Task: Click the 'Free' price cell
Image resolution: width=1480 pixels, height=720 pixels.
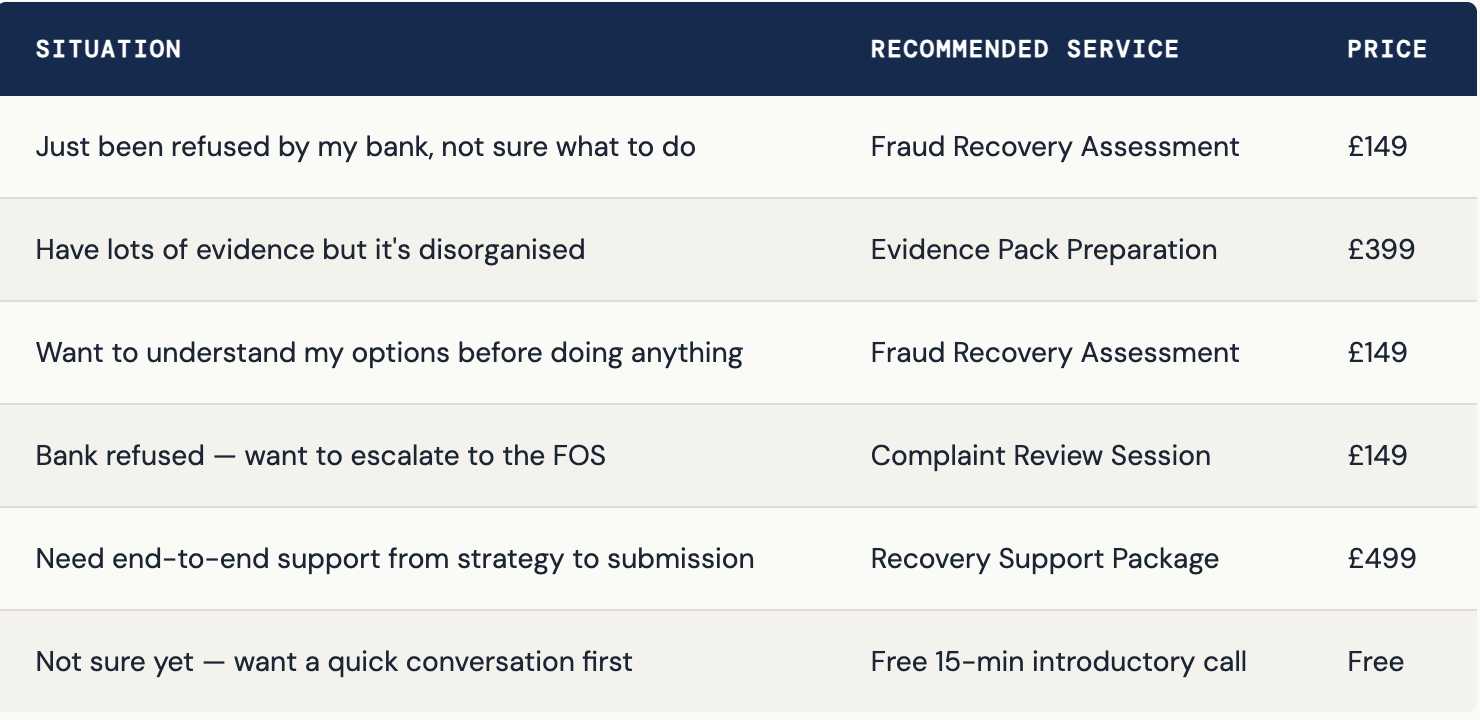Action: 1375,662
